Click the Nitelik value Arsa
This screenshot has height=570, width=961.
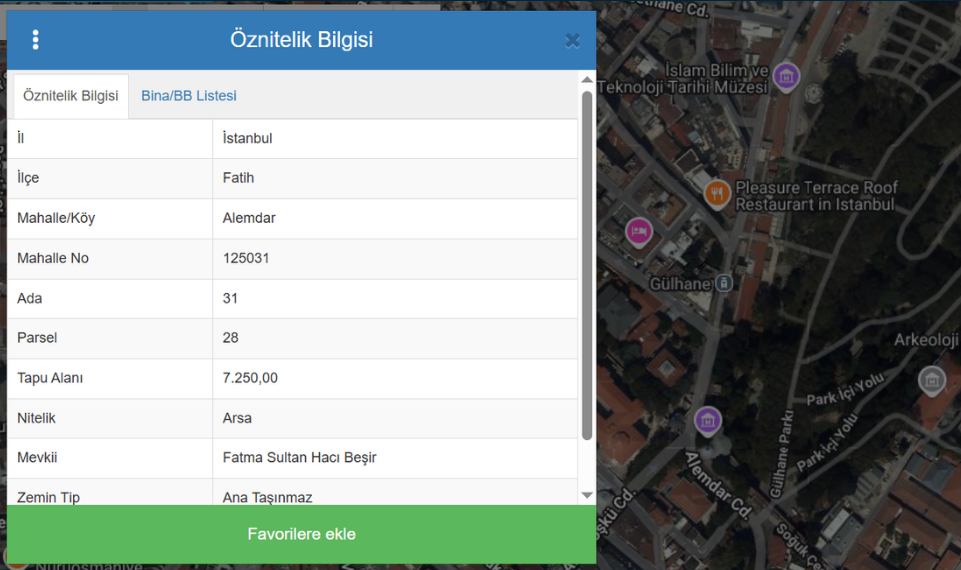point(237,418)
